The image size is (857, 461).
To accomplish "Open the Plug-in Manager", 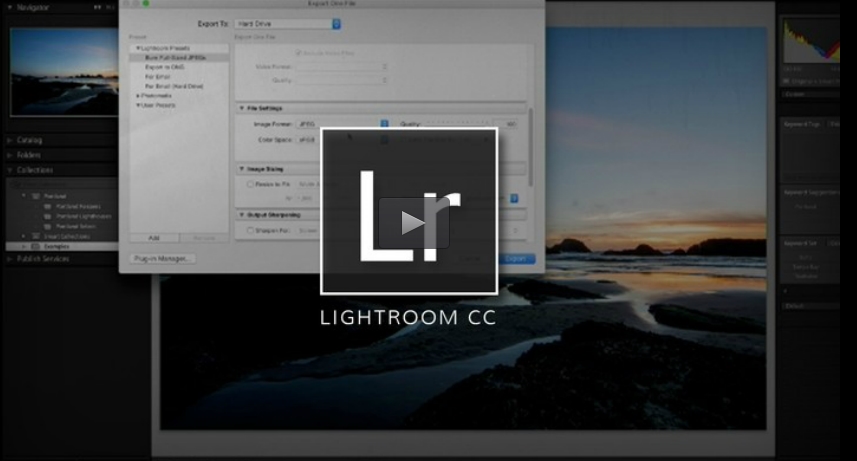I will click(x=163, y=259).
